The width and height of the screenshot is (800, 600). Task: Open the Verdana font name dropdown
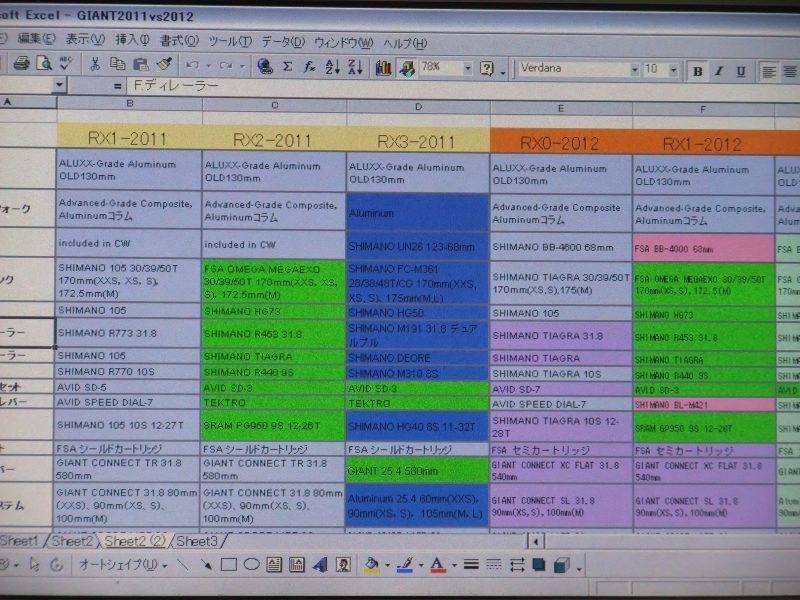[634, 69]
